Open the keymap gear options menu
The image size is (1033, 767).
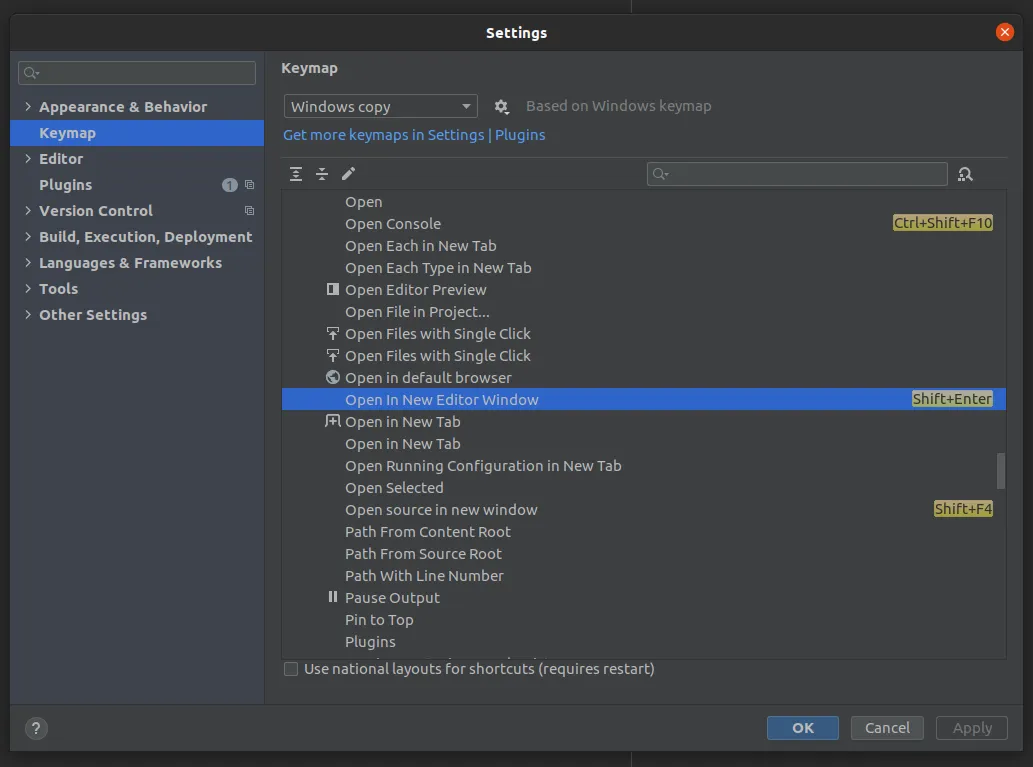coord(502,107)
